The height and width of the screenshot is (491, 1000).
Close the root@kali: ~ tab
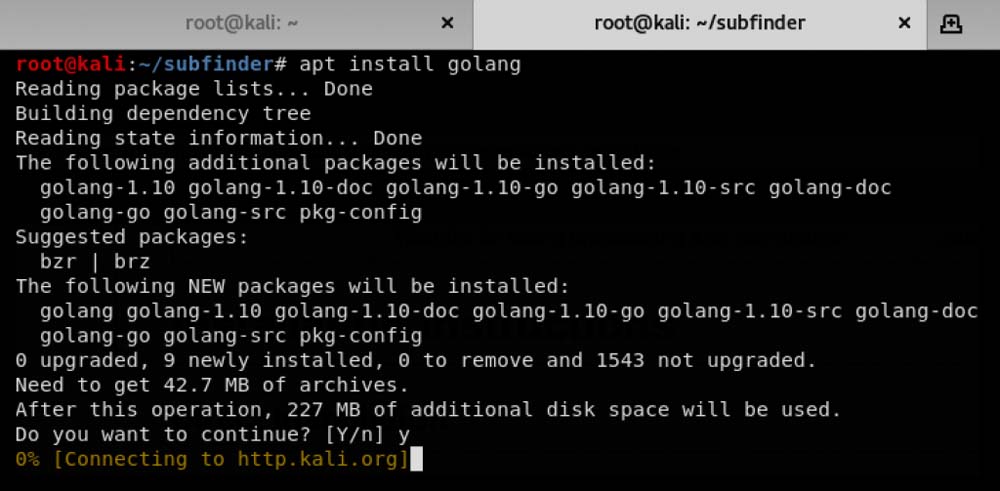click(x=447, y=23)
